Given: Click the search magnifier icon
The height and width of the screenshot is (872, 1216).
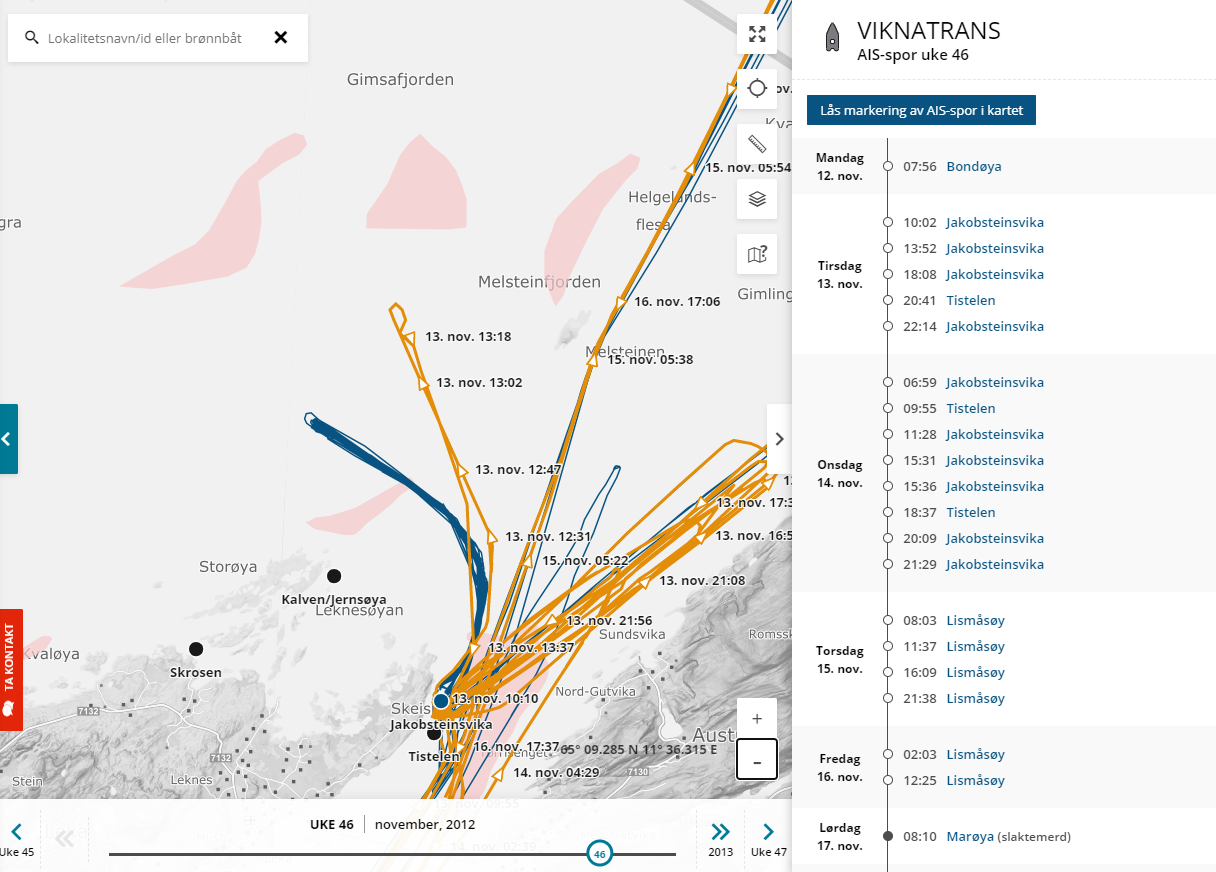Looking at the screenshot, I should click(x=31, y=38).
